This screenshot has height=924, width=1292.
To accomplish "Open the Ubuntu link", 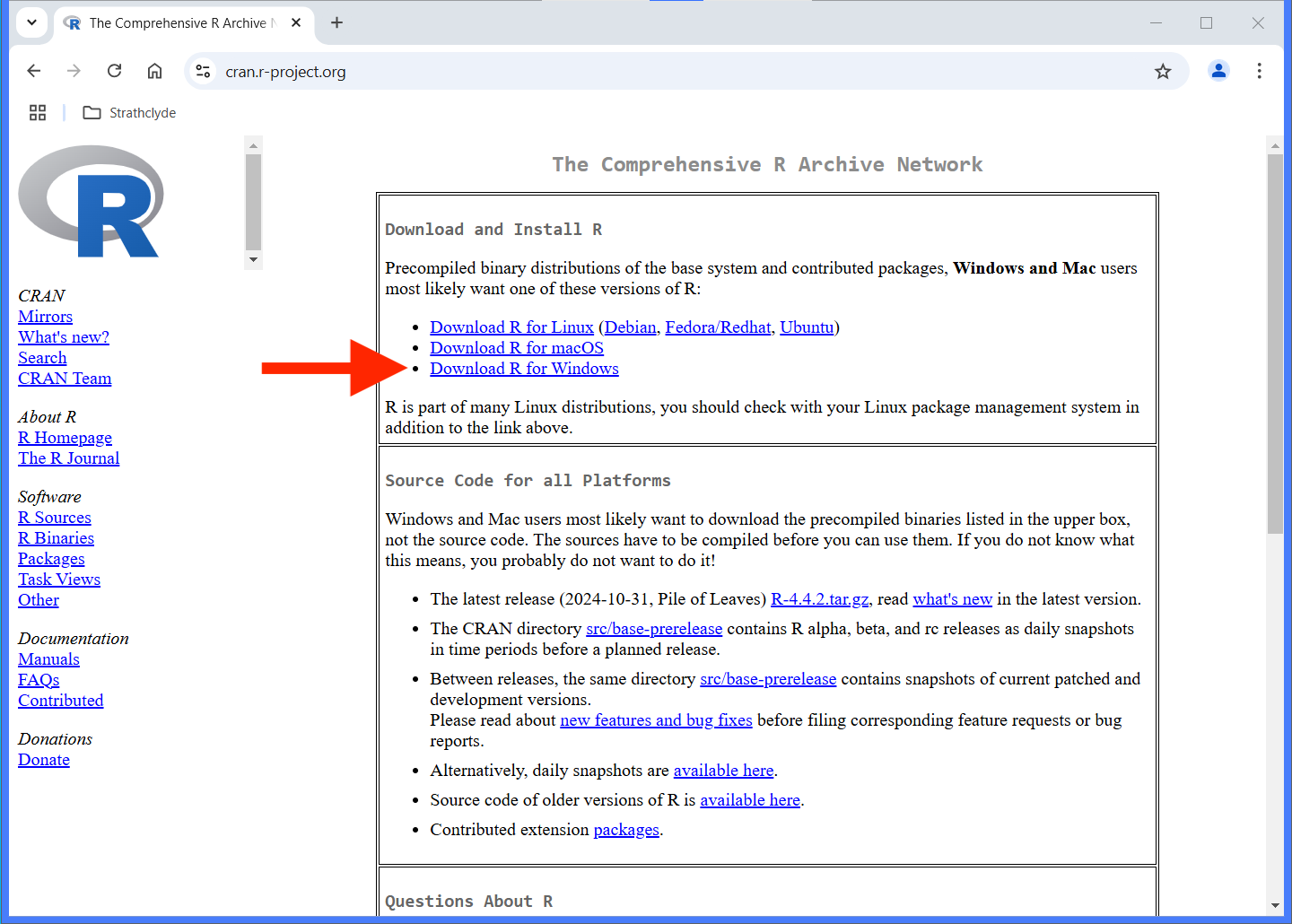I will point(807,327).
